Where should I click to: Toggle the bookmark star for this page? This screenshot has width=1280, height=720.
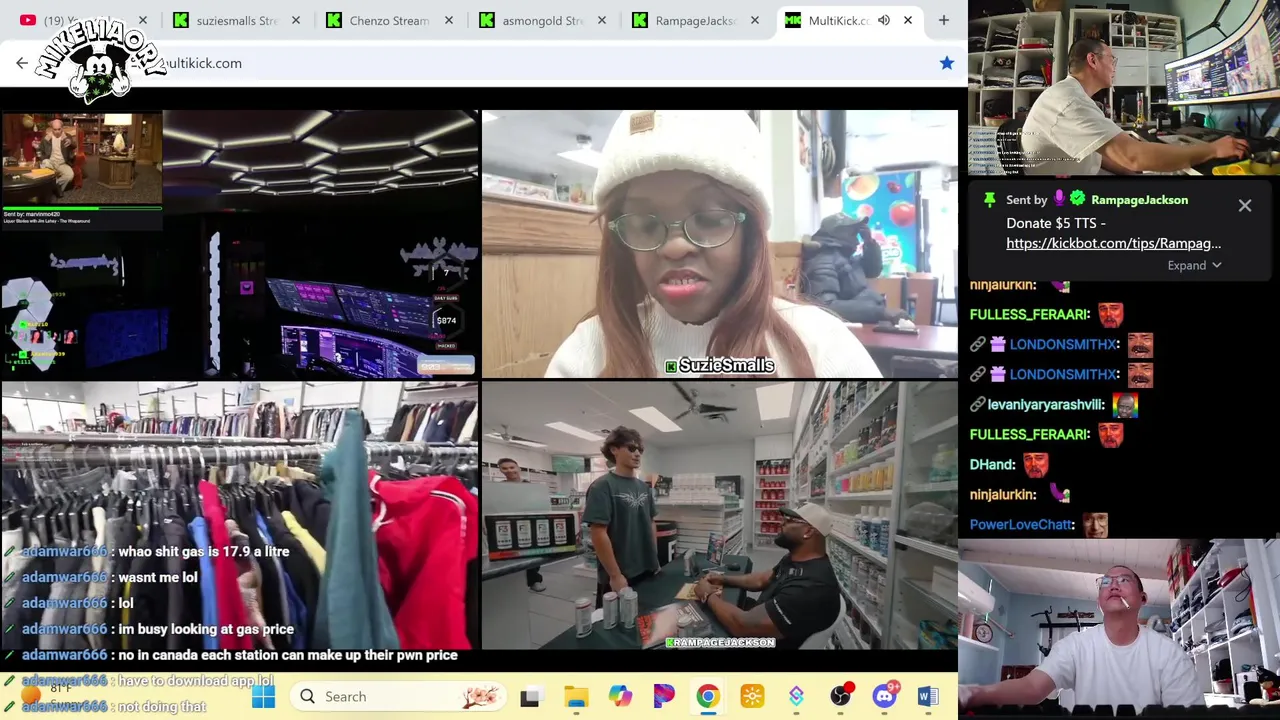click(947, 63)
